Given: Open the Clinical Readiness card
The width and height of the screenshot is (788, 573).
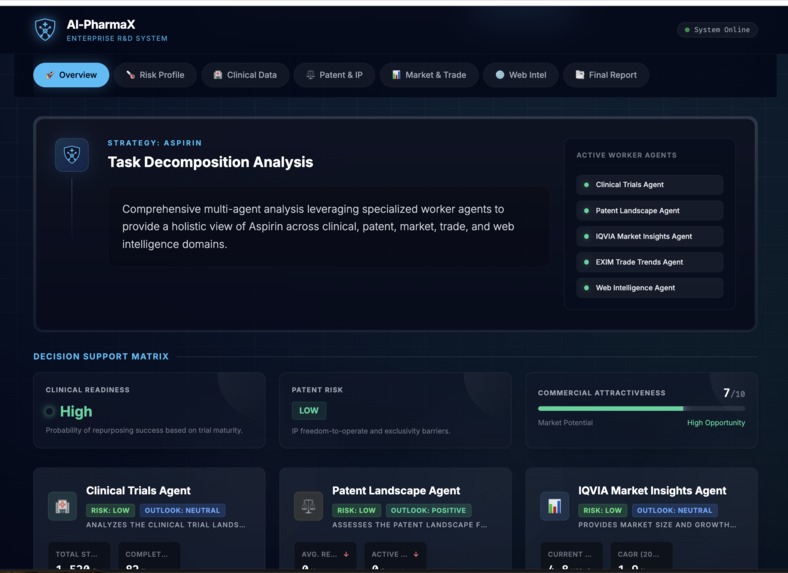Looking at the screenshot, I should (149, 410).
